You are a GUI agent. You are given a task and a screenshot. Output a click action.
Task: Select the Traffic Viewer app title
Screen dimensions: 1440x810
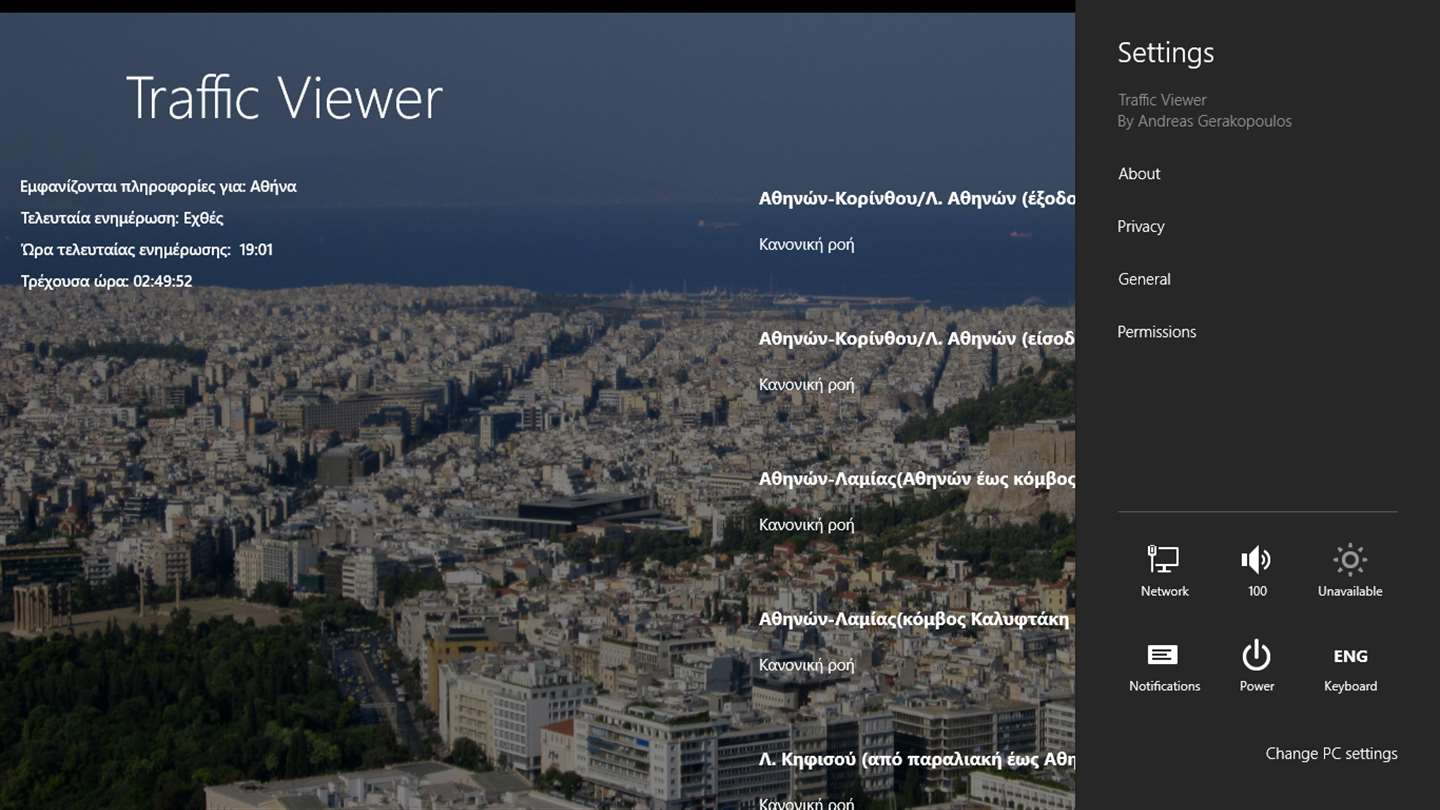pyautogui.click(x=284, y=98)
